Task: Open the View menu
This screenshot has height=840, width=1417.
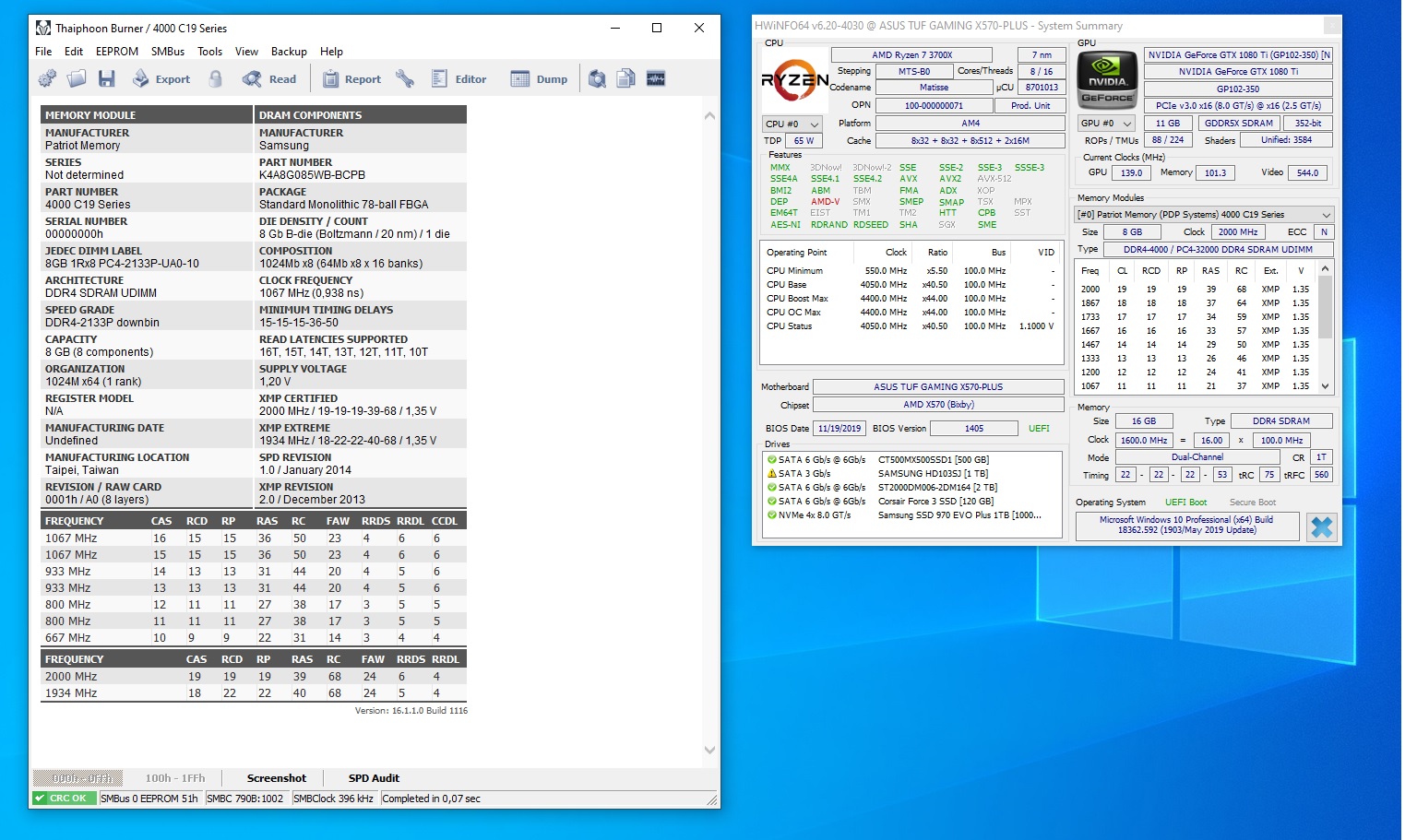Action: pos(246,52)
